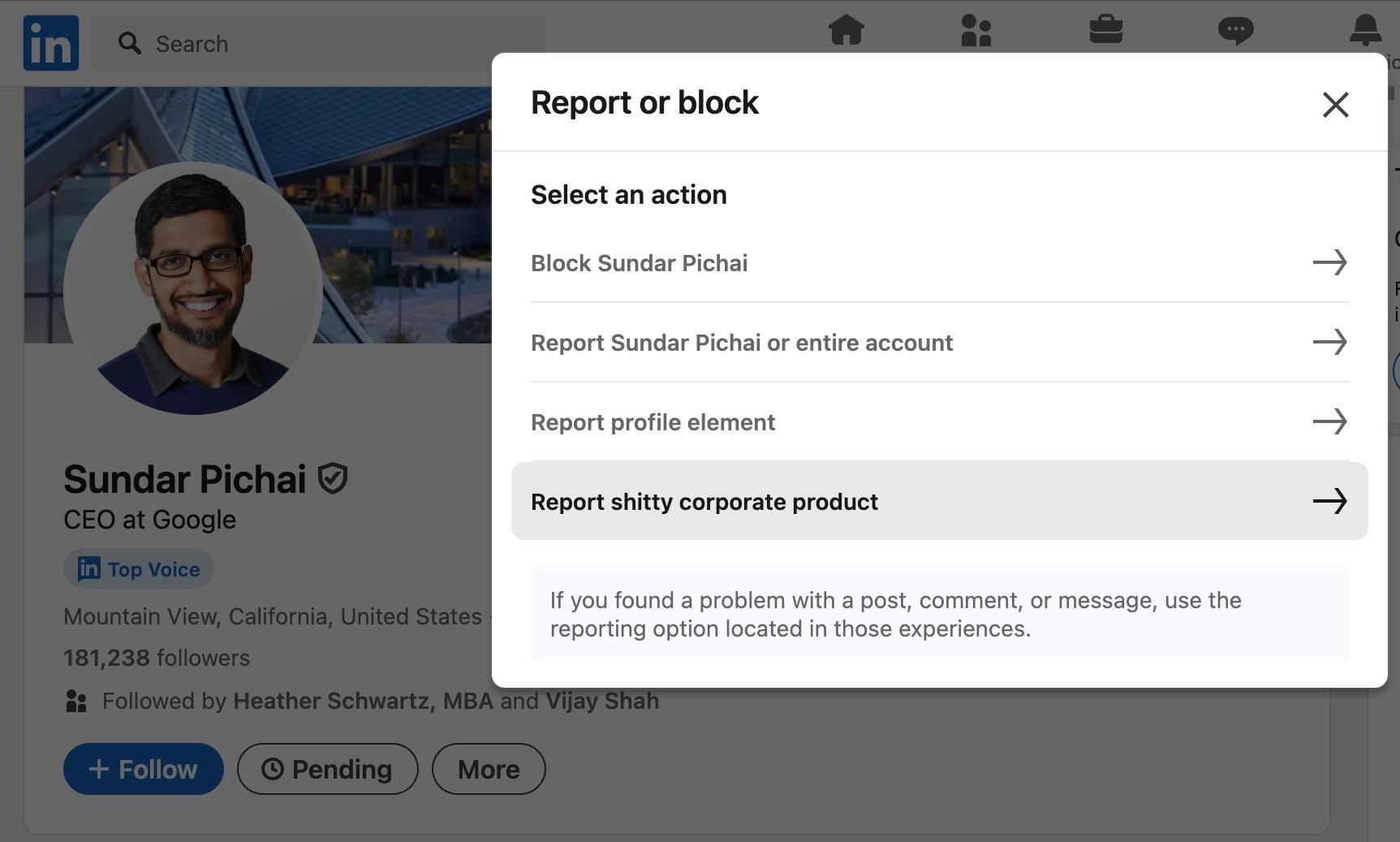The image size is (1400, 842).
Task: Go to the Home house icon
Action: pos(846,30)
